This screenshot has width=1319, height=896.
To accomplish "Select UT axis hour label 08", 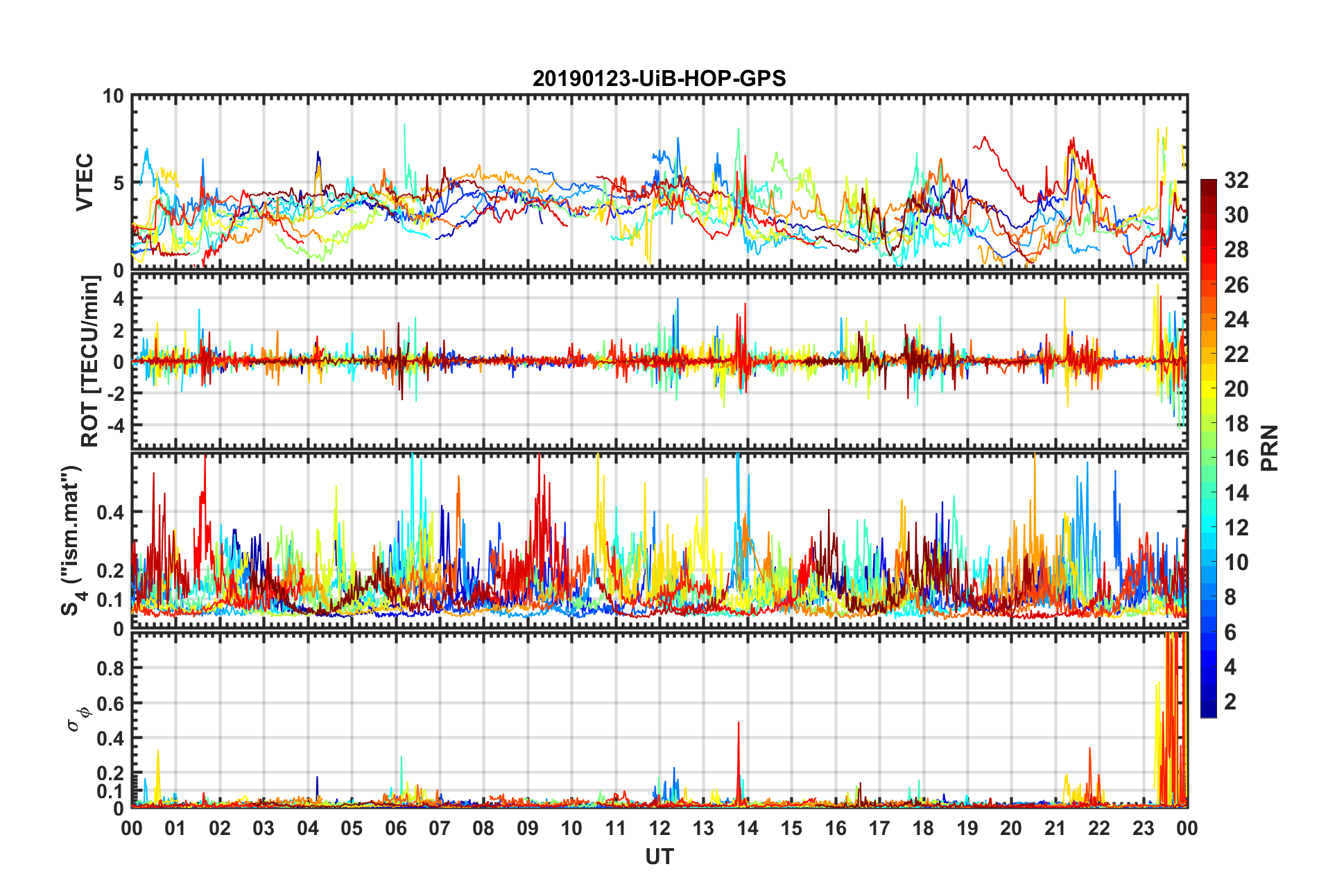I will click(483, 829).
